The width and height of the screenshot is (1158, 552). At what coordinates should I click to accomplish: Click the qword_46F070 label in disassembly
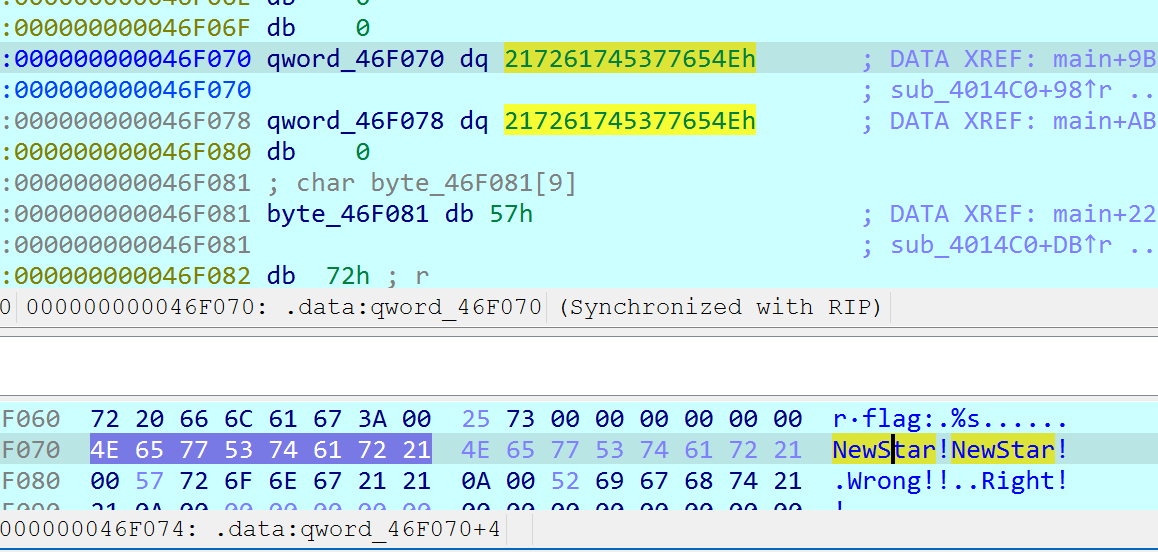pos(355,60)
